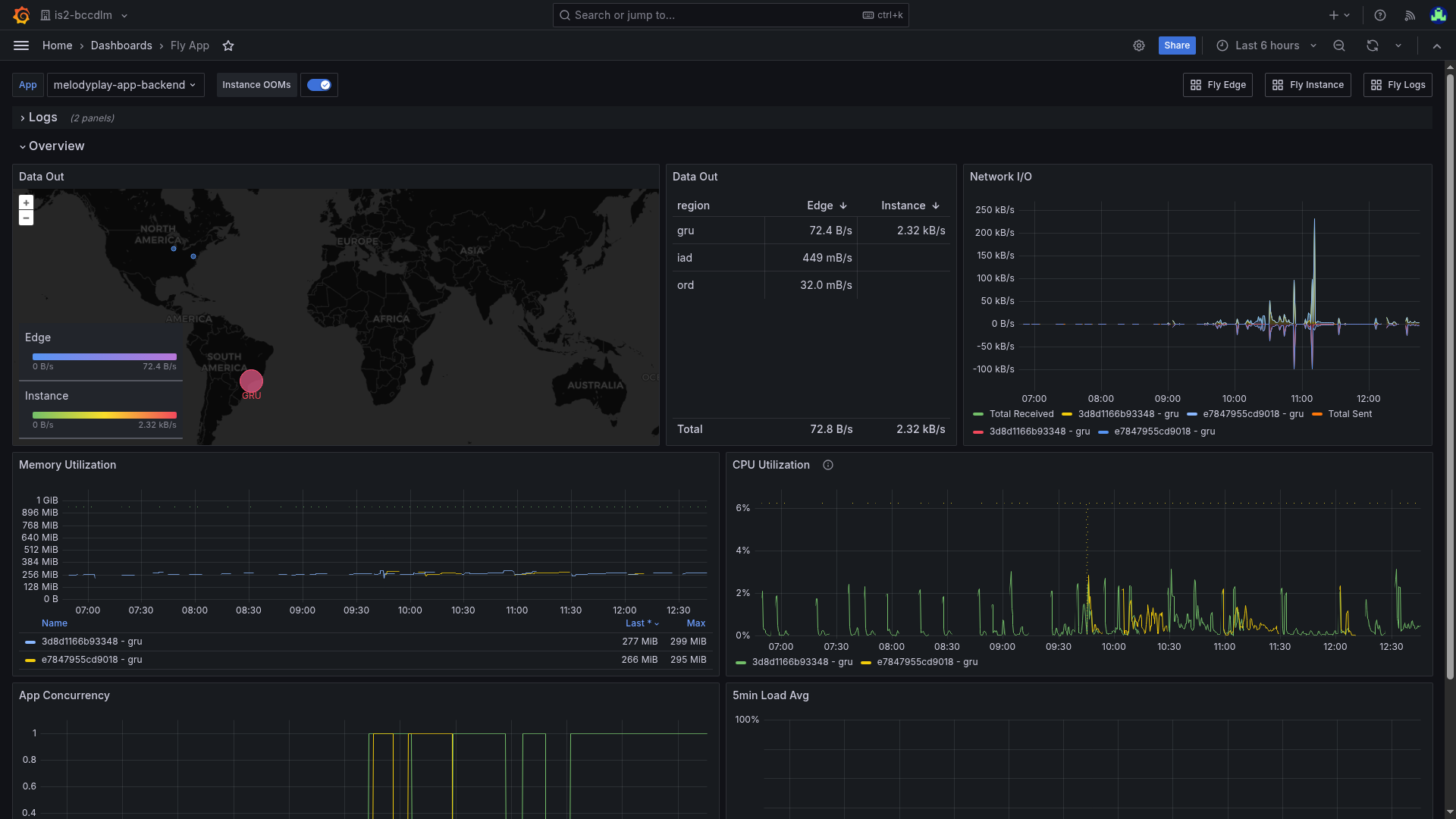The image size is (1456, 819).
Task: Open the dashboard settings gear
Action: point(1139,45)
